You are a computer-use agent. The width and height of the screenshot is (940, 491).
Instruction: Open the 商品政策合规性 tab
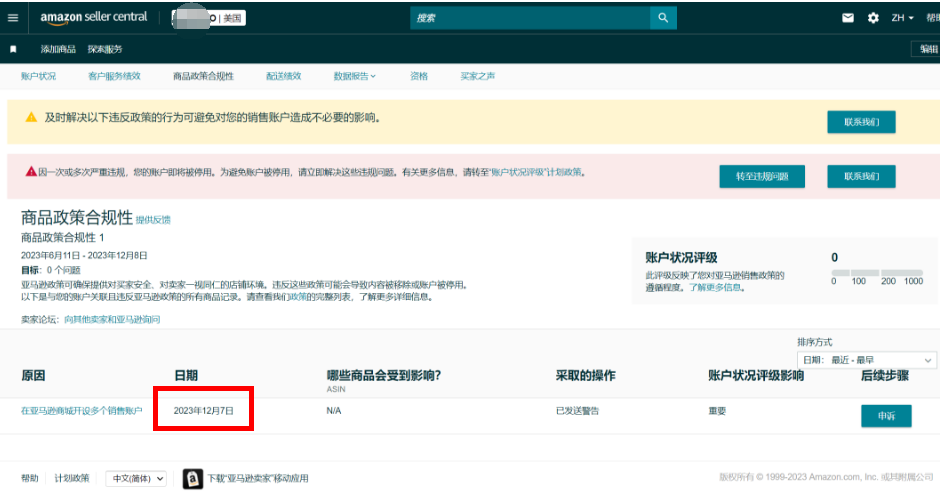pos(203,76)
